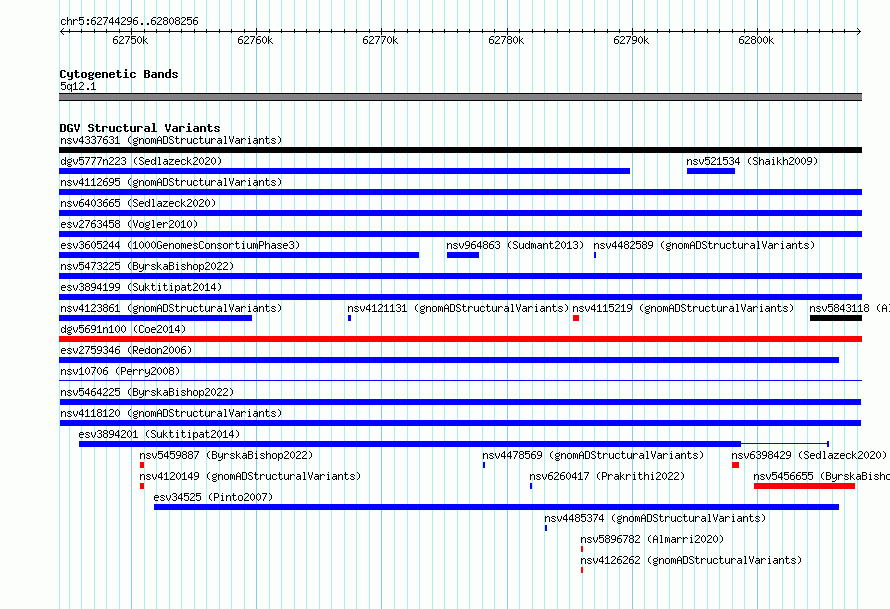Viewport: 890px width, 609px height.
Task: Click the chr5:62744296..62808256 coordinate text
Action: pos(129,21)
